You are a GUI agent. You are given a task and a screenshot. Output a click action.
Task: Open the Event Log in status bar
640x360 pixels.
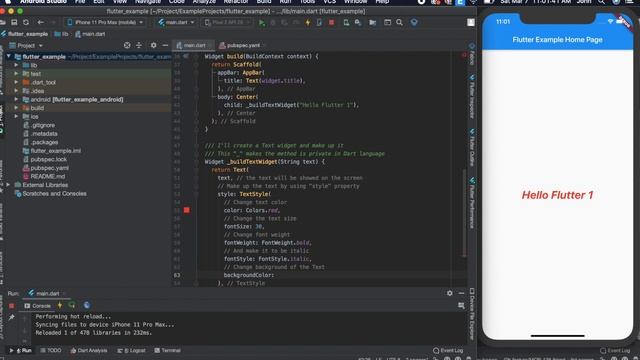448,350
